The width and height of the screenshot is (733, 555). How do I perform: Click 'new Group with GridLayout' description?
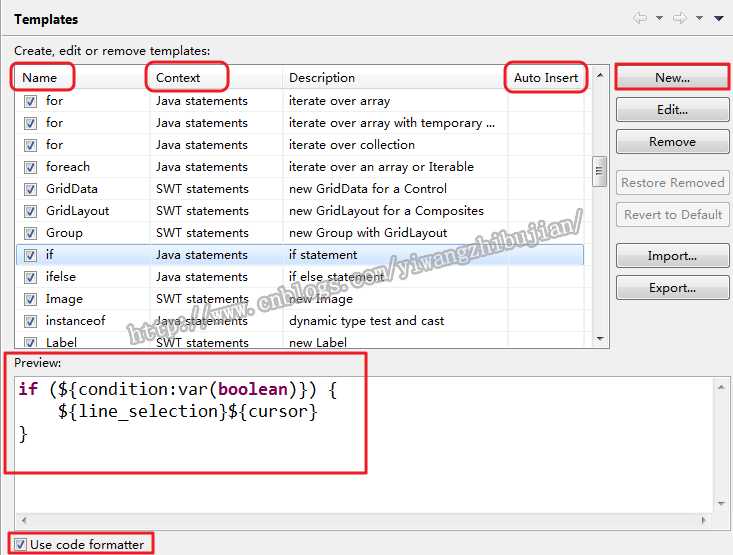(368, 233)
